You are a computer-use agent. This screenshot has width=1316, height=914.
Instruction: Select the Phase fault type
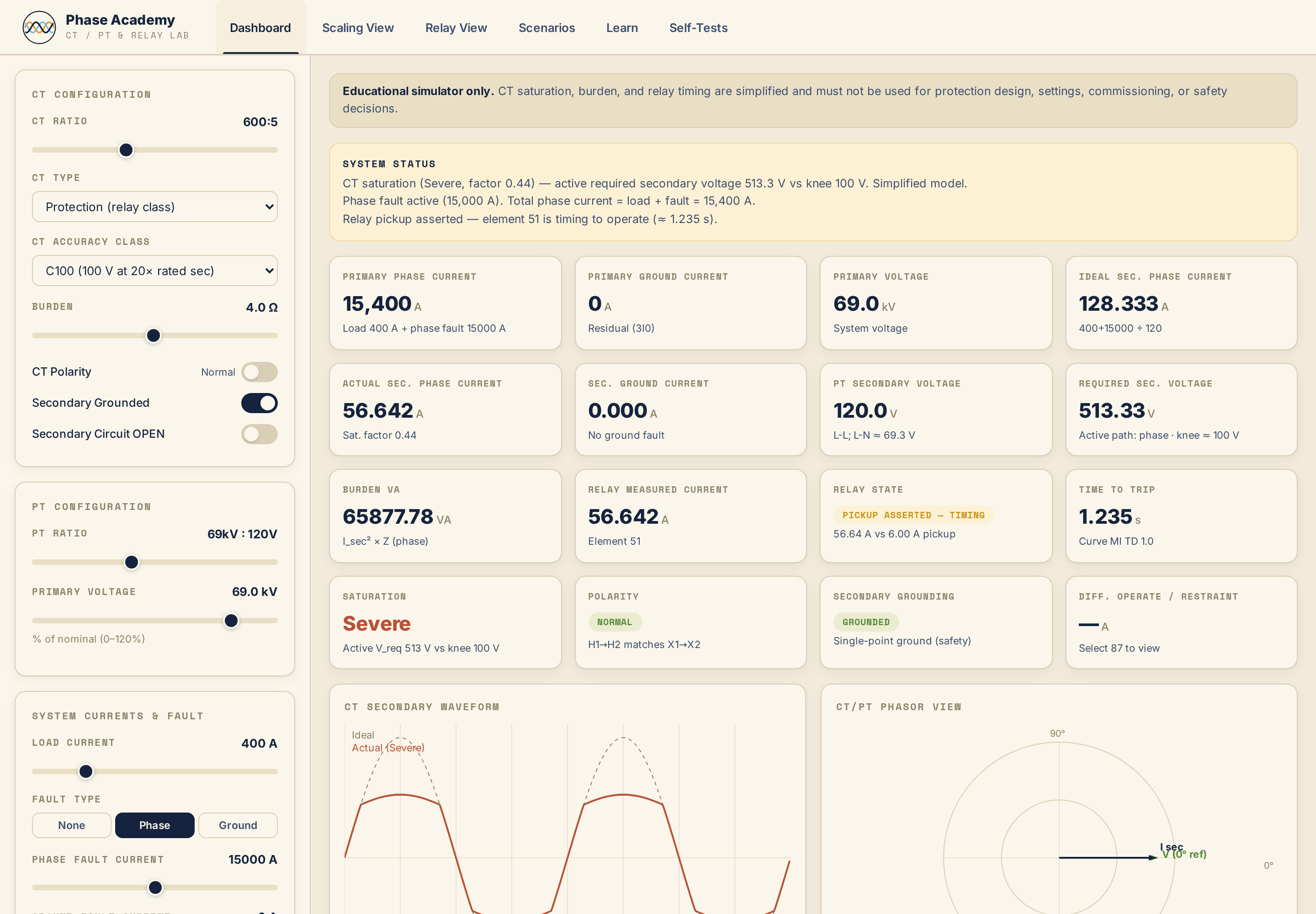pyautogui.click(x=154, y=825)
